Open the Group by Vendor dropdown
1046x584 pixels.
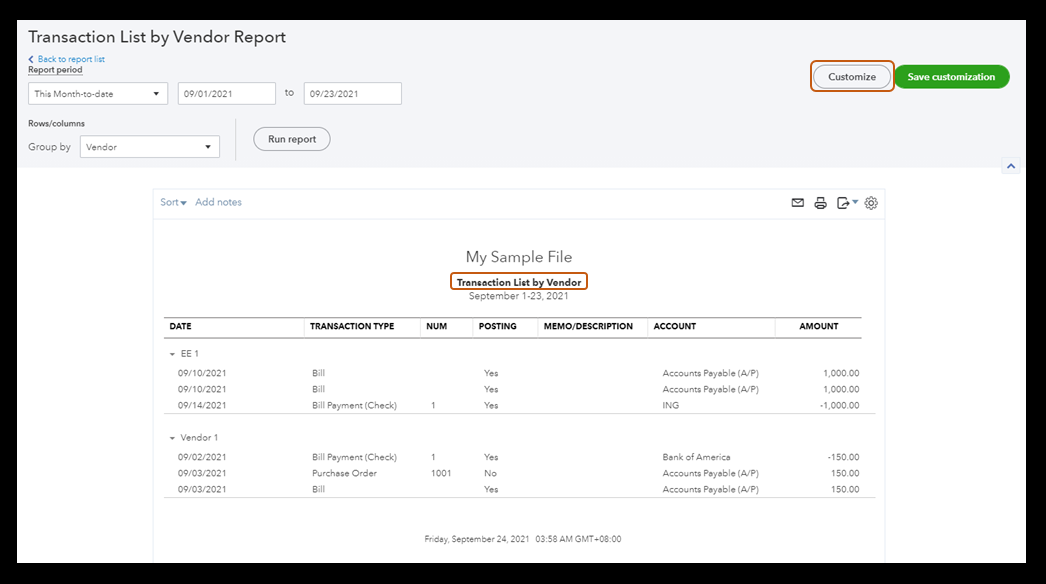click(150, 147)
